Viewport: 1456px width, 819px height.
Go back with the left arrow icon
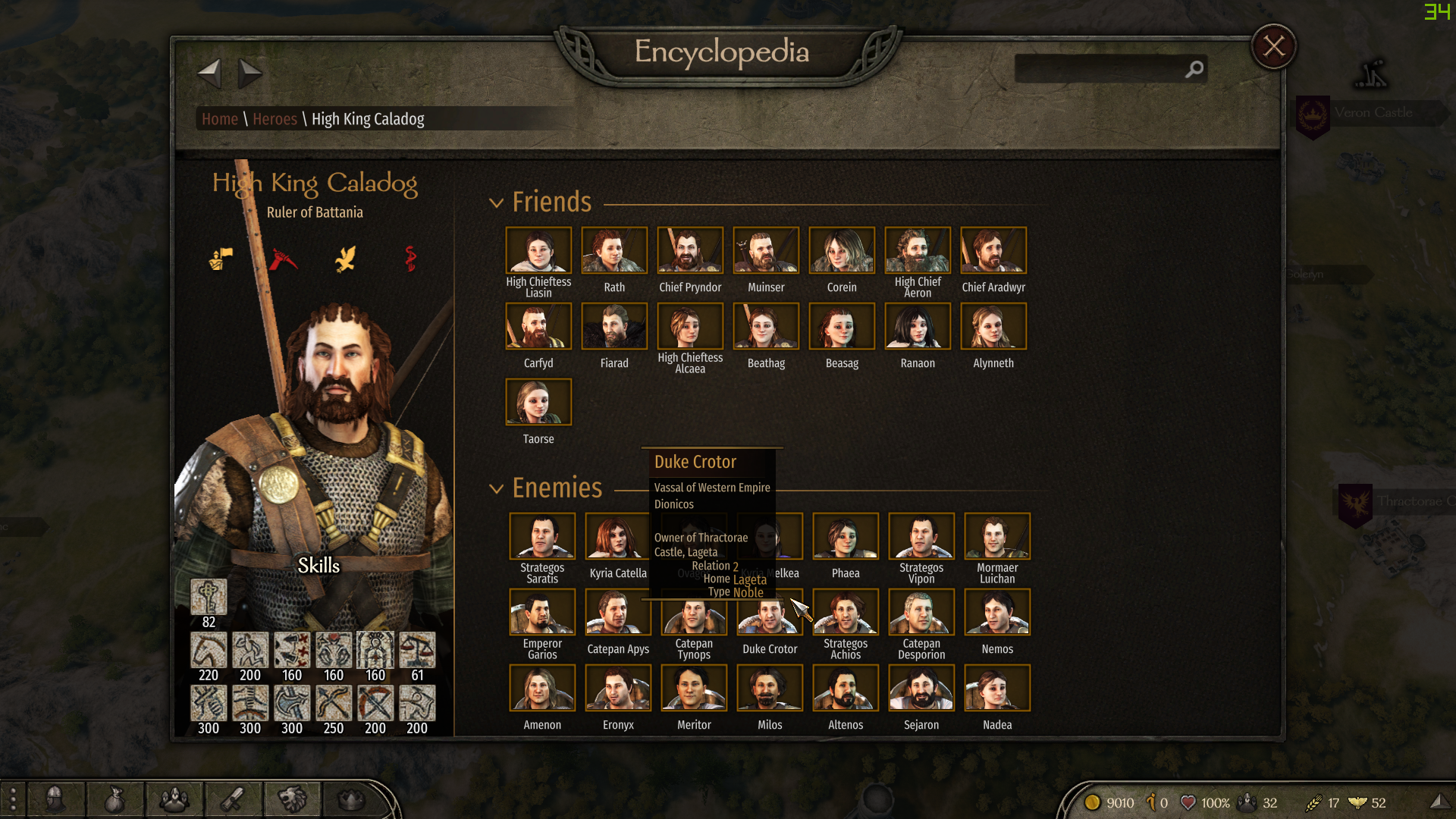(x=209, y=74)
